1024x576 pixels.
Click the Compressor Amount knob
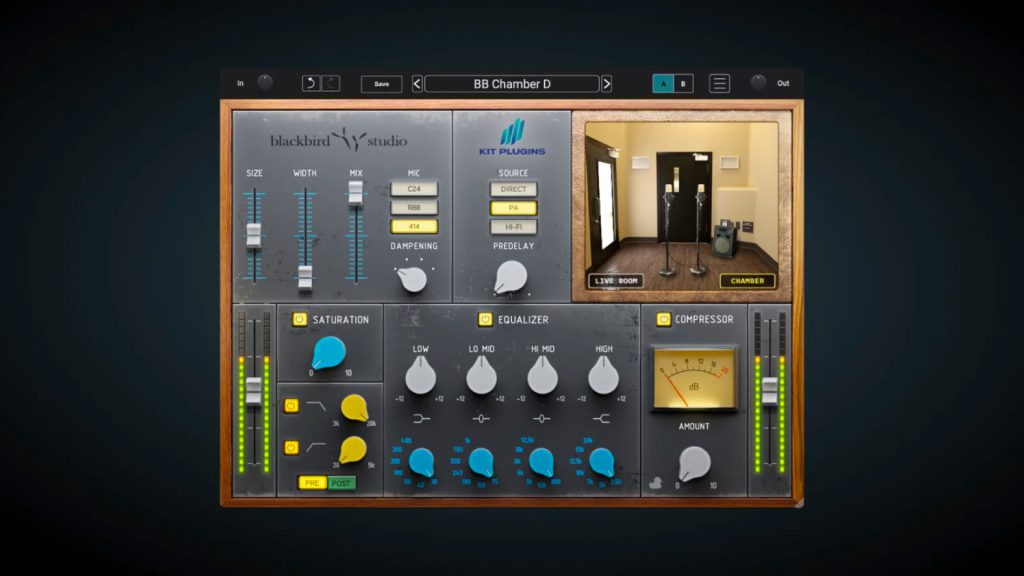tap(694, 464)
